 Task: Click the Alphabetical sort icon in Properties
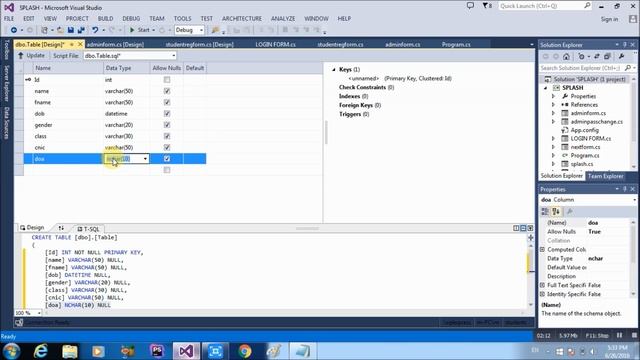[x=556, y=211]
